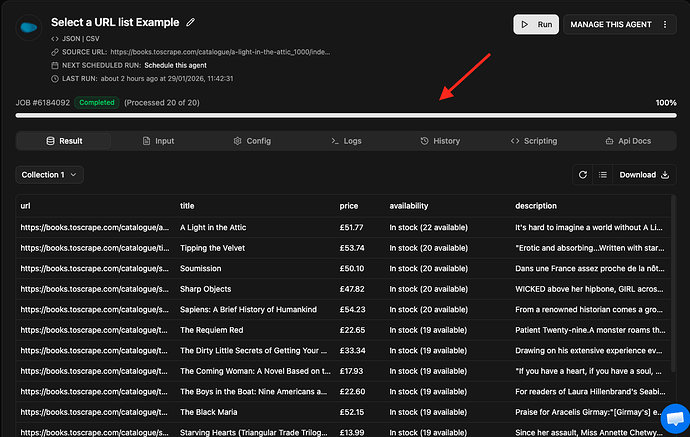Click price cell £33.34
This screenshot has width=690, height=437.
tap(352, 351)
